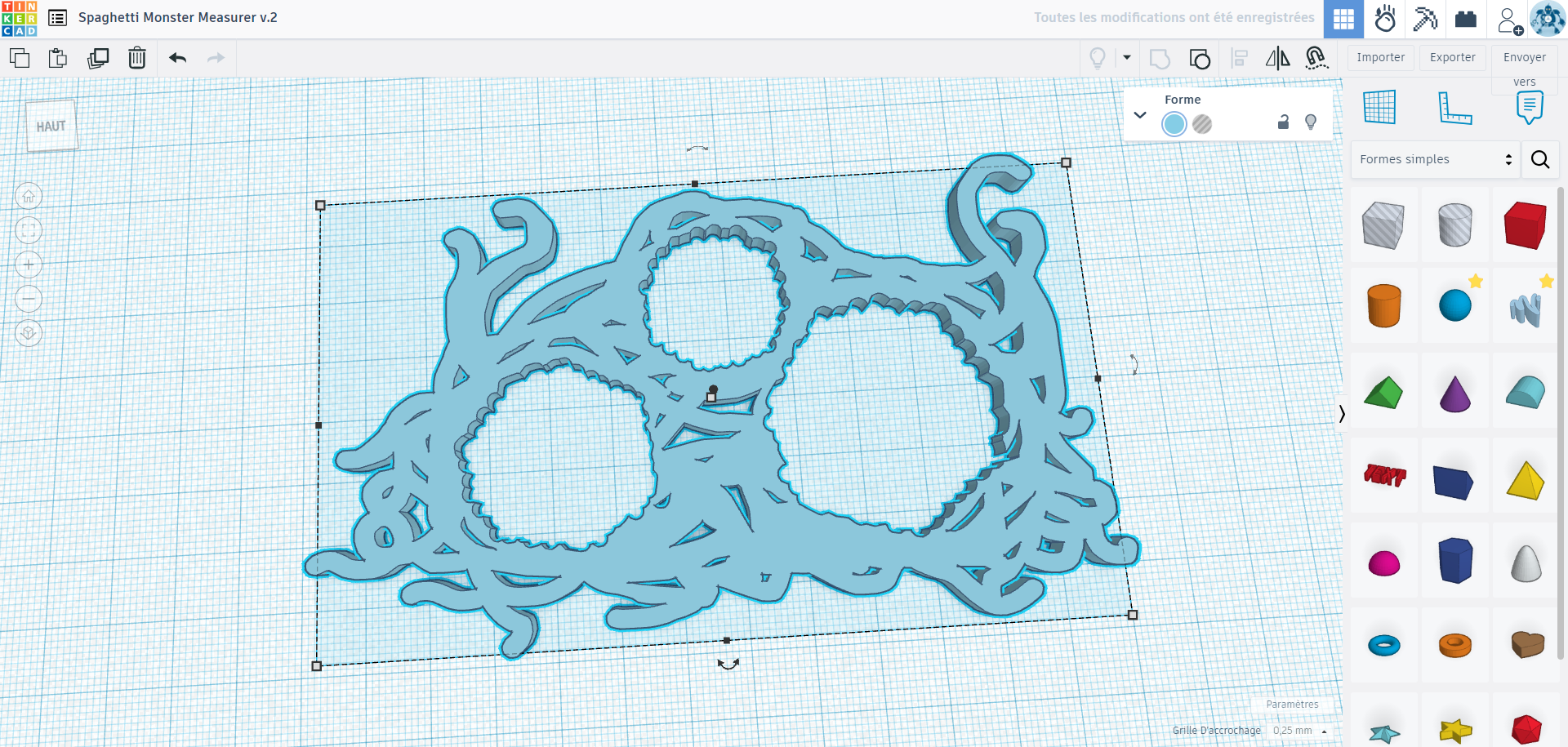Image resolution: width=1568 pixels, height=747 pixels.
Task: Click the Exporter button
Action: [1453, 57]
